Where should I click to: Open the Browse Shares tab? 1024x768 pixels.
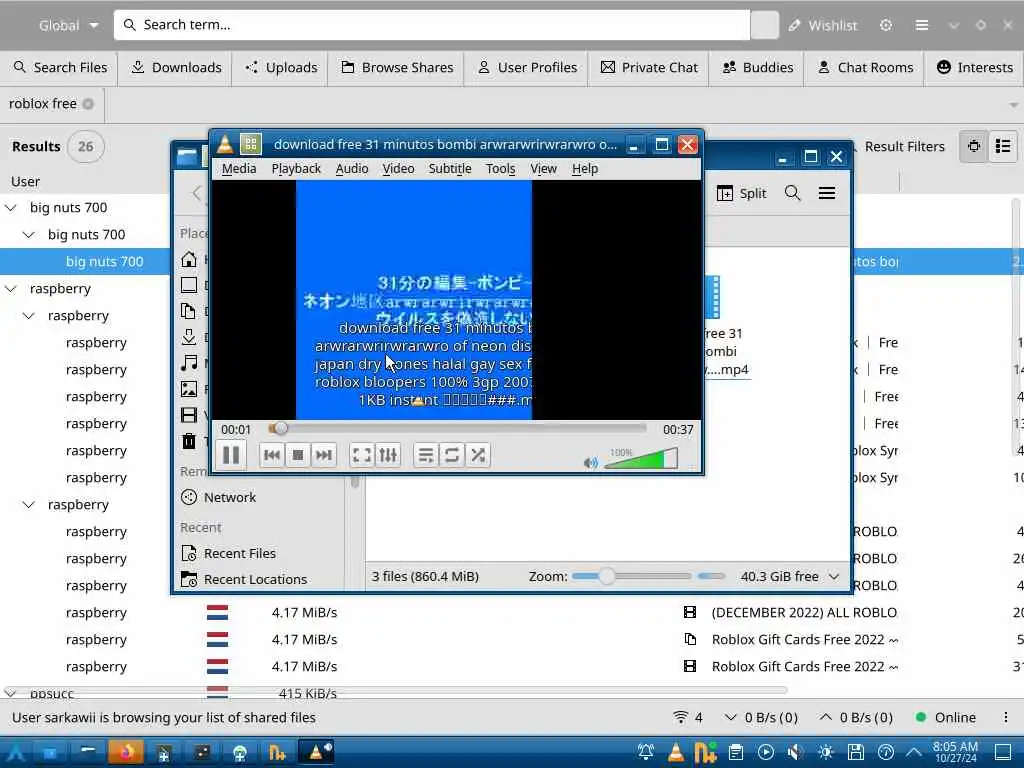click(x=396, y=67)
